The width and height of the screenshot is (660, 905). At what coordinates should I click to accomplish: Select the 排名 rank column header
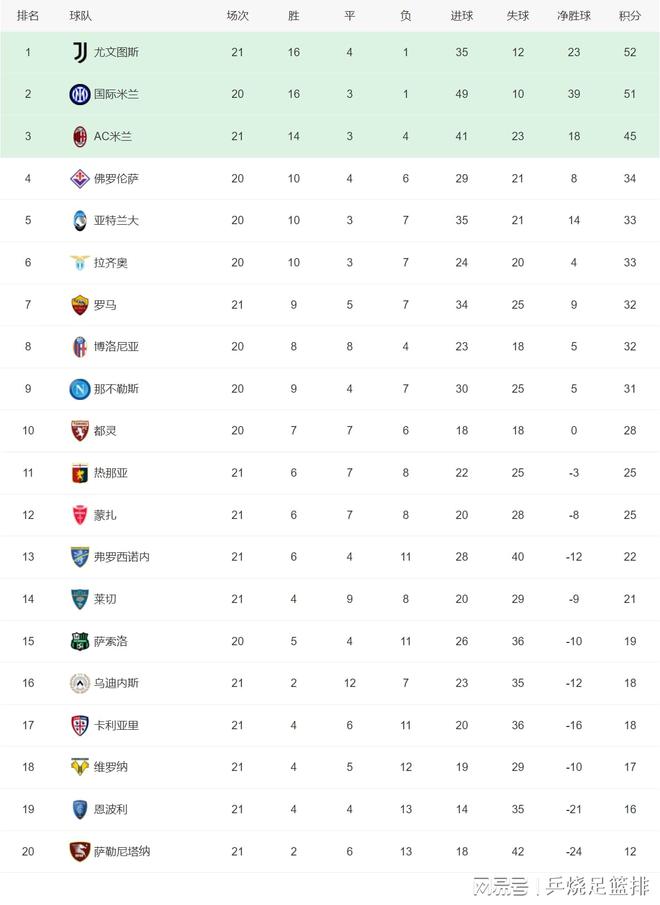click(x=28, y=16)
